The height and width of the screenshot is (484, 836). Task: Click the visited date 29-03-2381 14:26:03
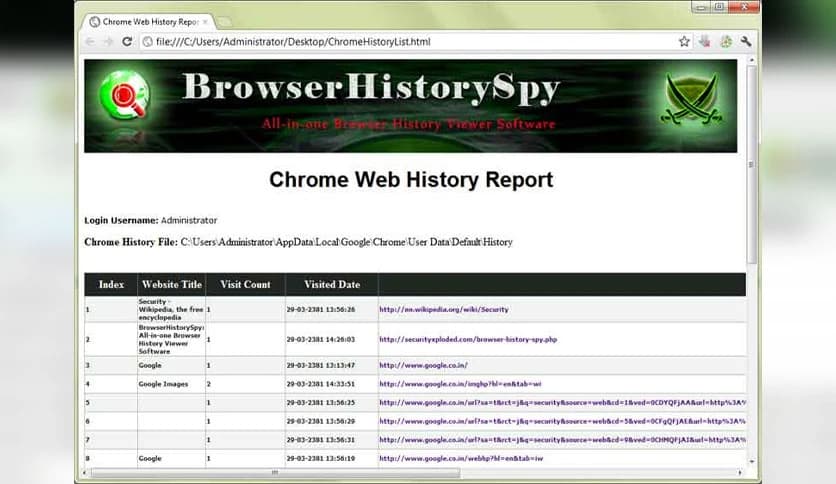click(x=320, y=339)
